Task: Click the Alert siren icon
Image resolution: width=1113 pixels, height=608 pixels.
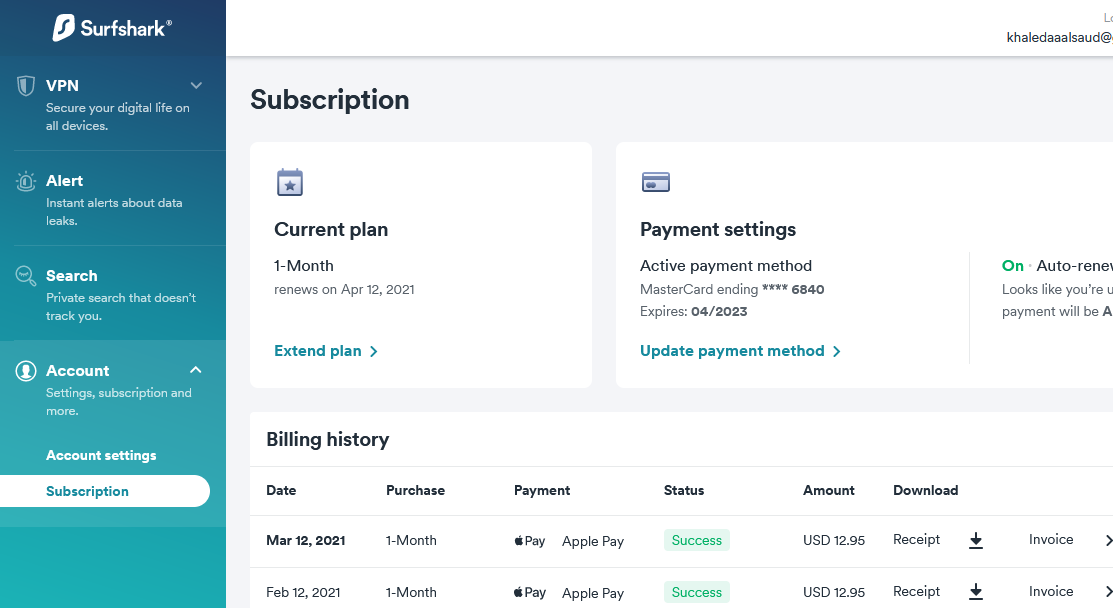Action: tap(26, 182)
